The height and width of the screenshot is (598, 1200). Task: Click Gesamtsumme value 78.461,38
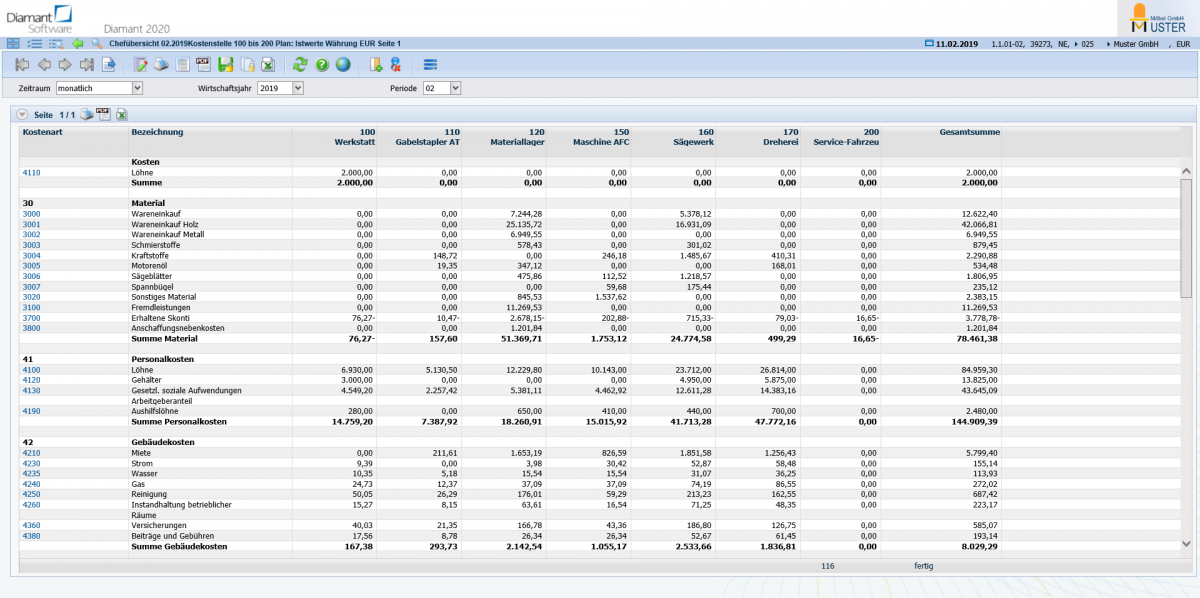[x=975, y=338]
